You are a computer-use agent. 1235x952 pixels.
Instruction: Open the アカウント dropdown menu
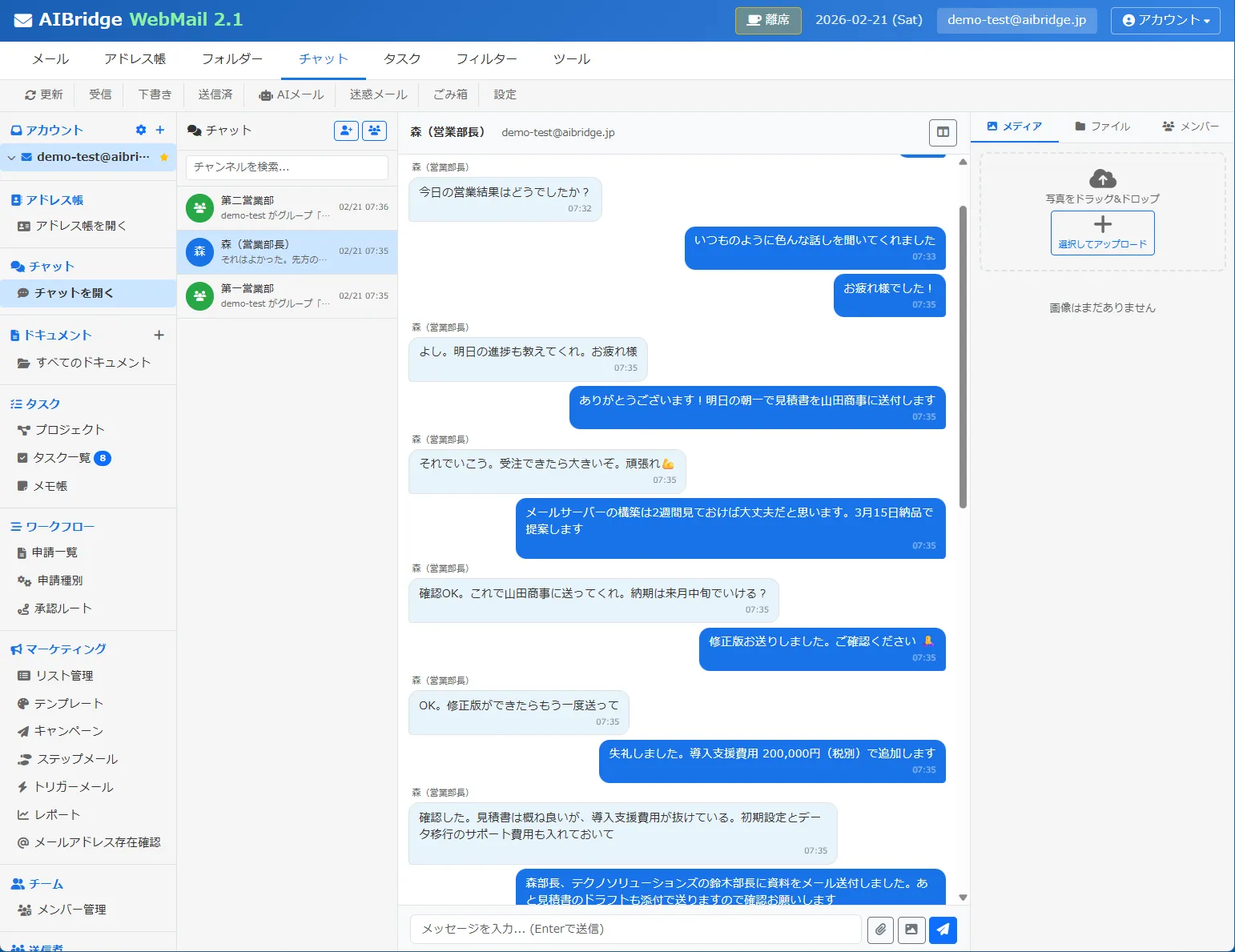(x=1165, y=20)
